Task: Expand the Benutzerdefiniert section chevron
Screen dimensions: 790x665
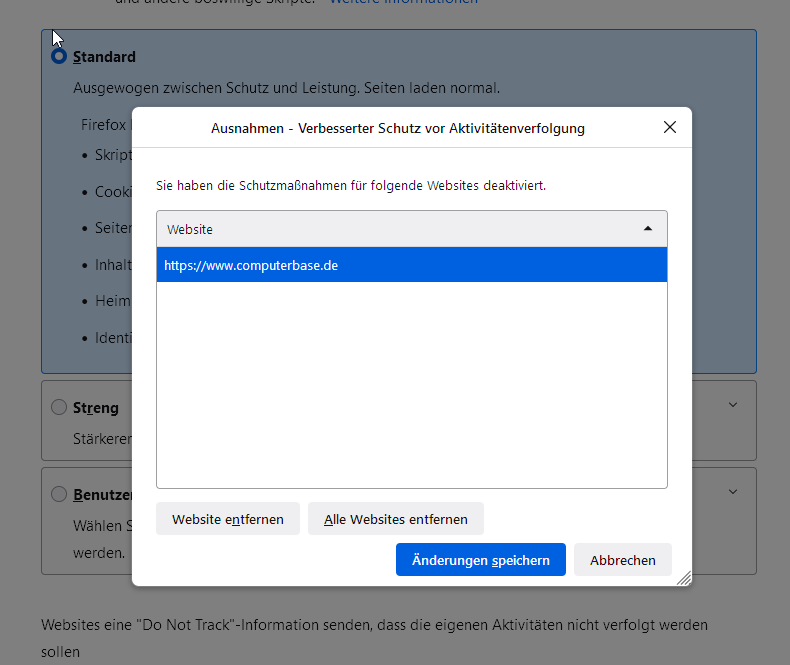Action: 733,492
